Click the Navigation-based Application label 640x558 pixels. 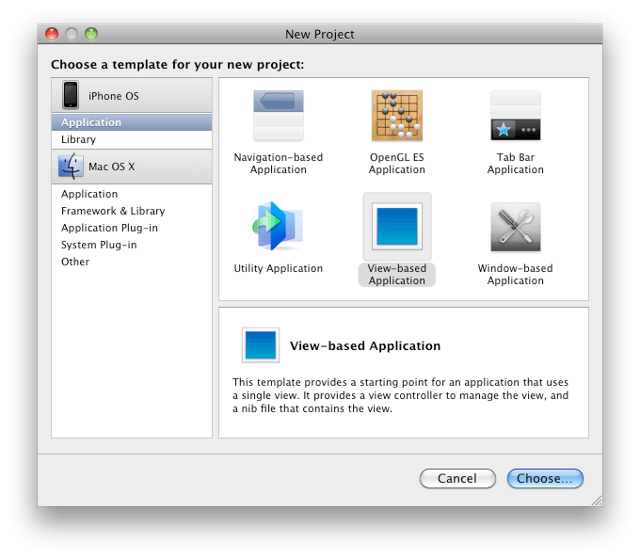point(278,163)
